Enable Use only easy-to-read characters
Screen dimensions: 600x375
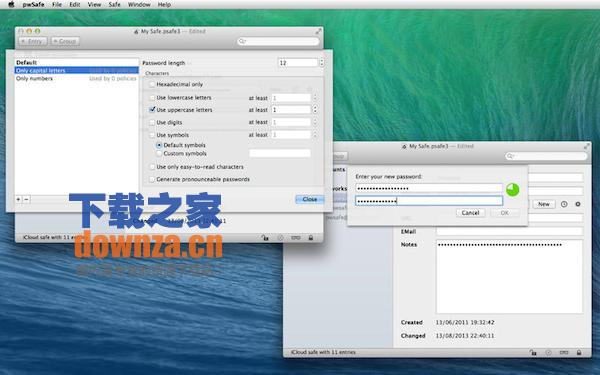click(x=152, y=167)
